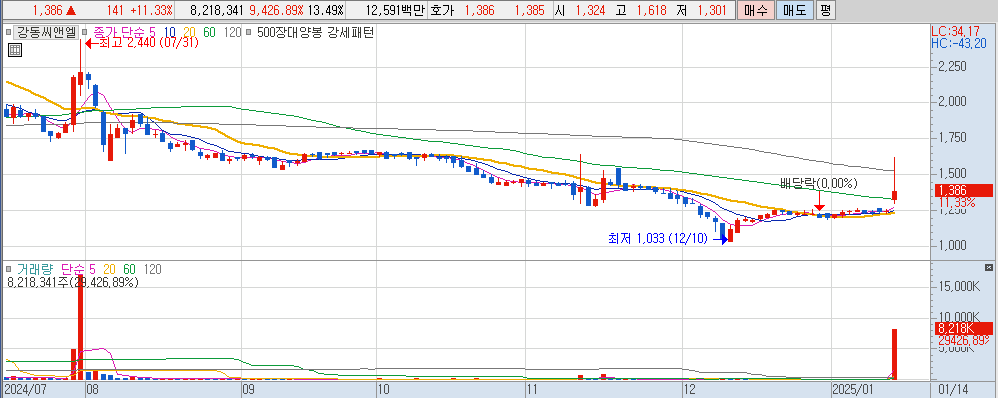Click the low price 1,301
Image resolution: width=998 pixels, height=398 pixels.
point(712,10)
